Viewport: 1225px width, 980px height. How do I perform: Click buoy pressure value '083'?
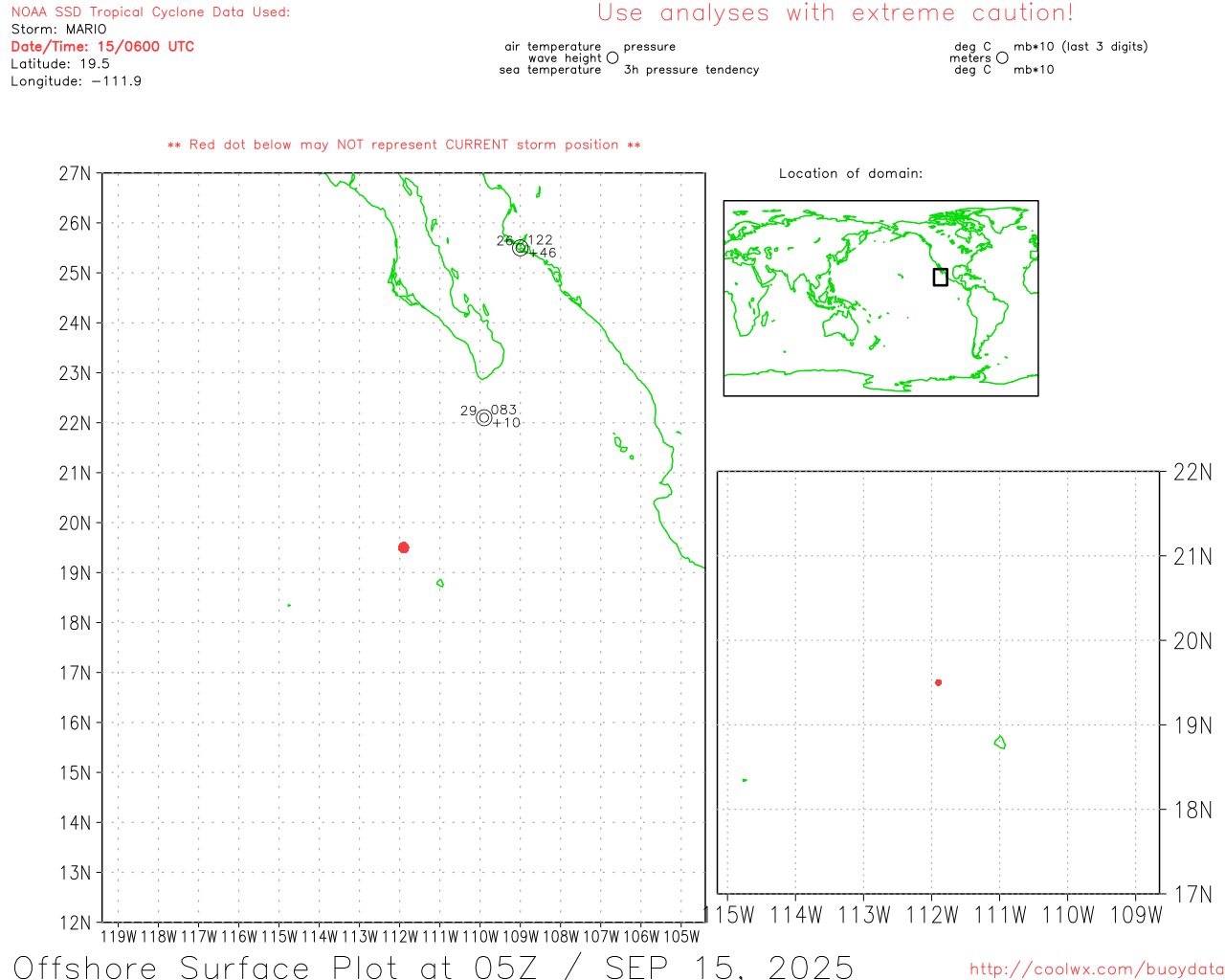coord(504,410)
